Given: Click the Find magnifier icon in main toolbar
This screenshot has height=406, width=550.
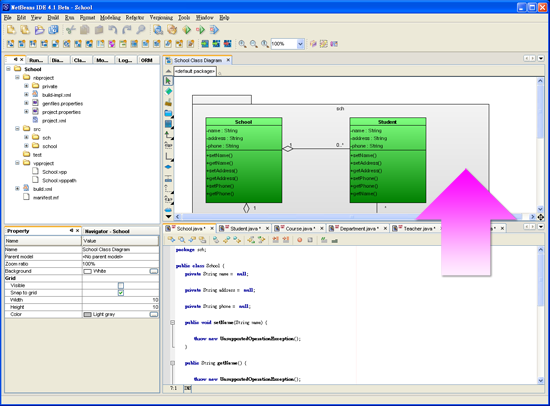Looking at the screenshot, I should point(141,30).
